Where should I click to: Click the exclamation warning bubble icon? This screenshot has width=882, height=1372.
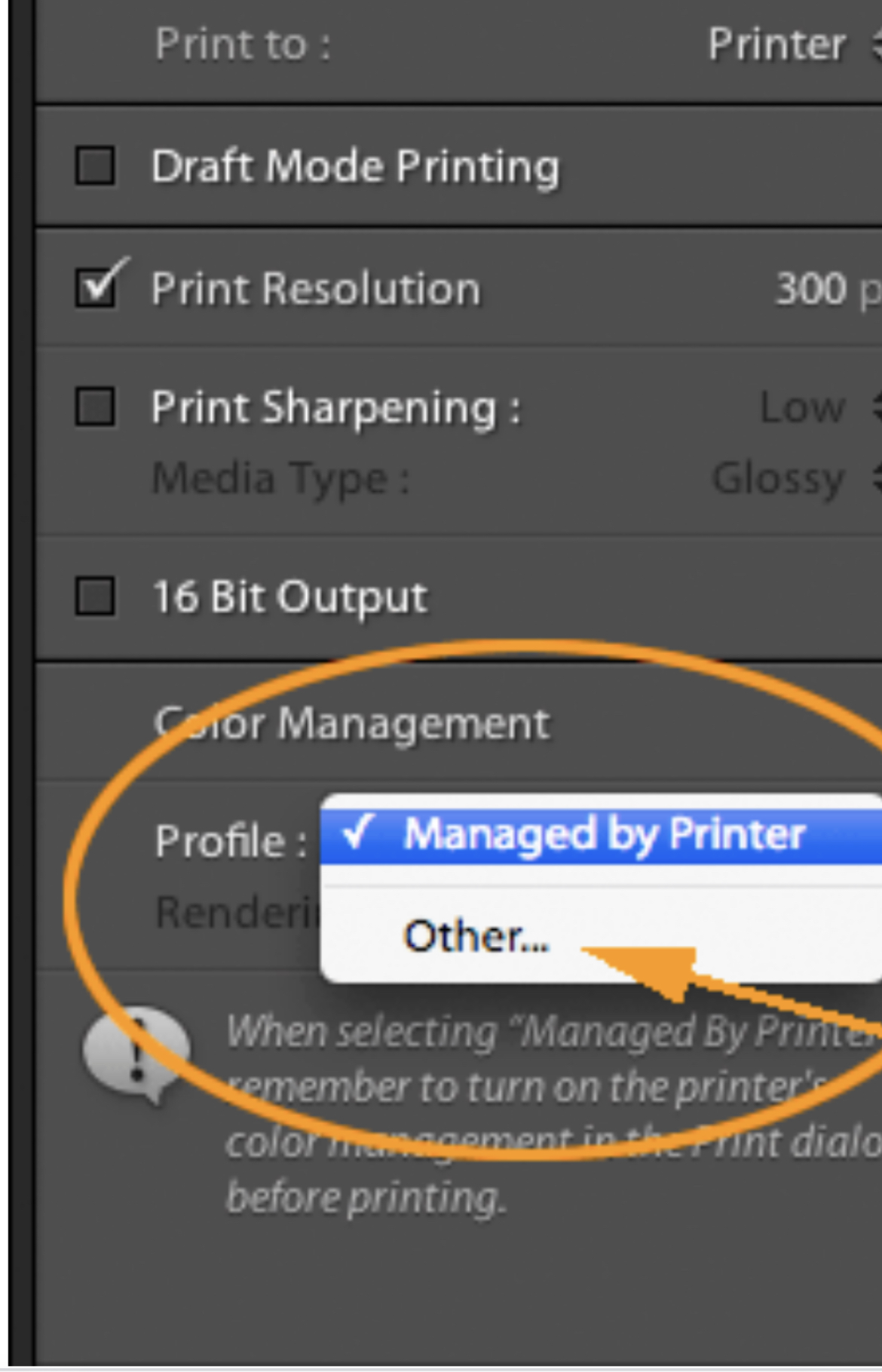click(x=136, y=1051)
